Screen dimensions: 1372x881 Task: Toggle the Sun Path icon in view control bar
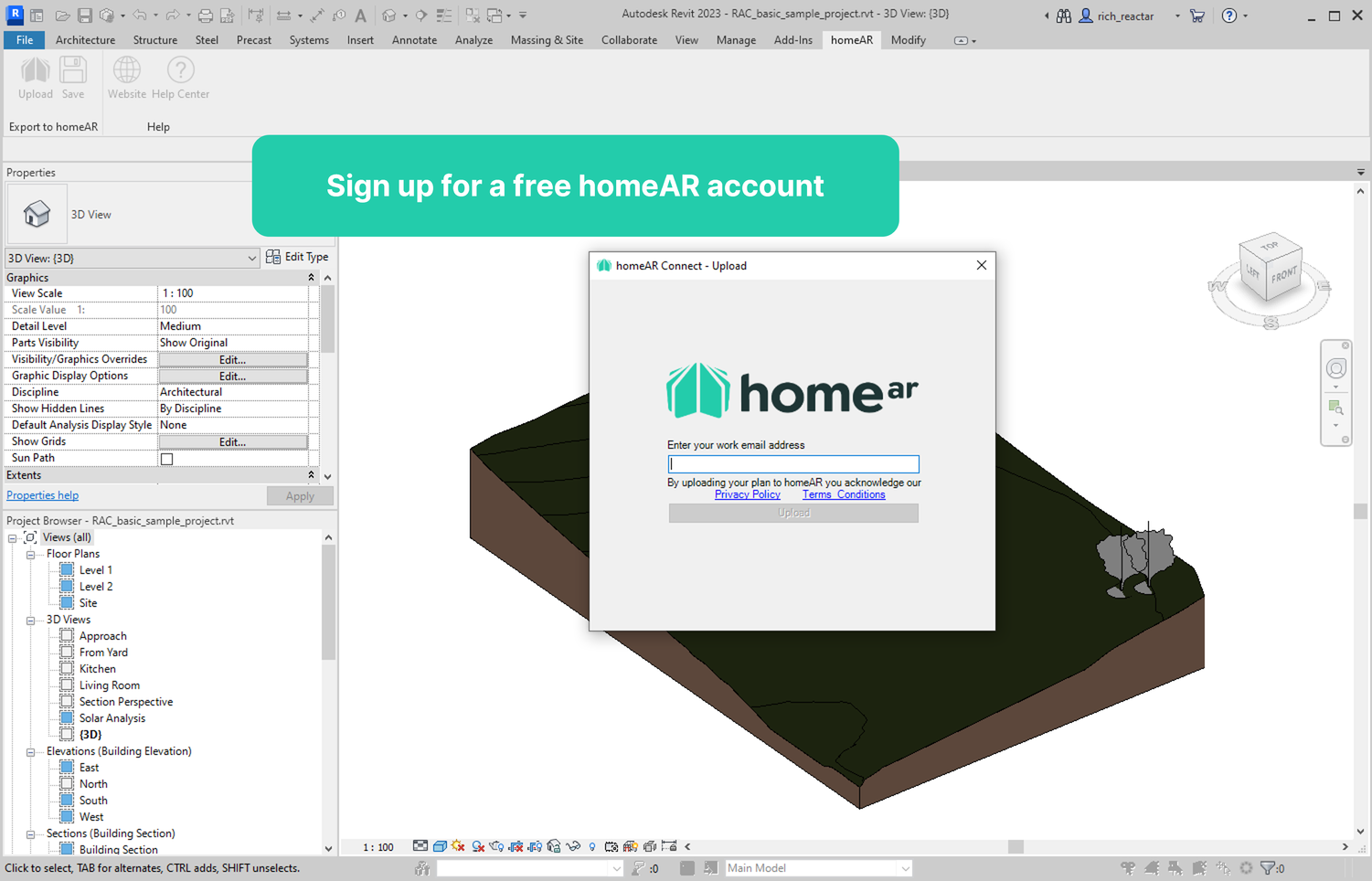[458, 846]
